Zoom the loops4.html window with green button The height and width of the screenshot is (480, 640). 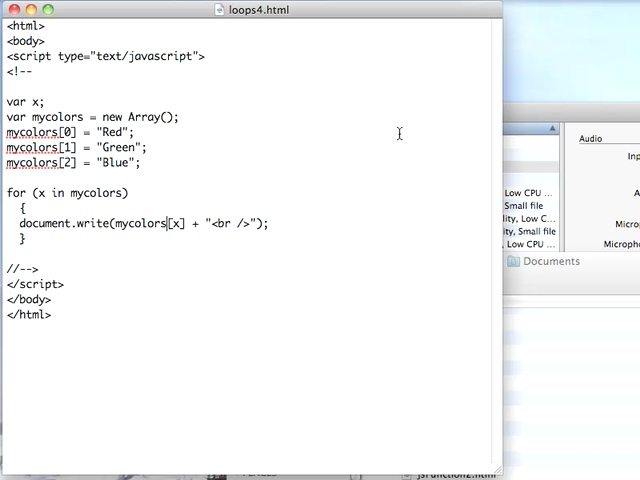(48, 9)
